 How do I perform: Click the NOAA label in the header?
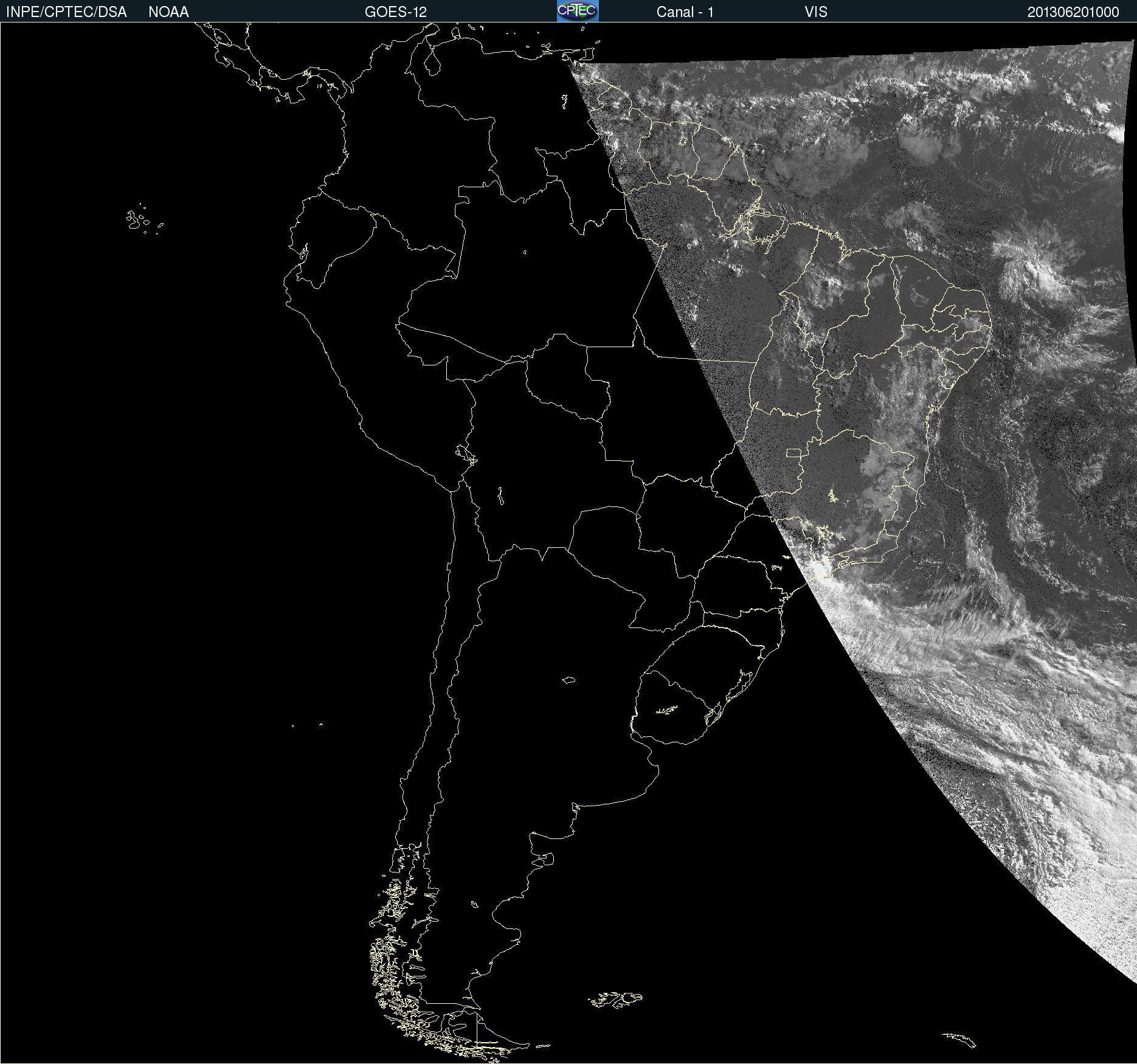coord(168,12)
